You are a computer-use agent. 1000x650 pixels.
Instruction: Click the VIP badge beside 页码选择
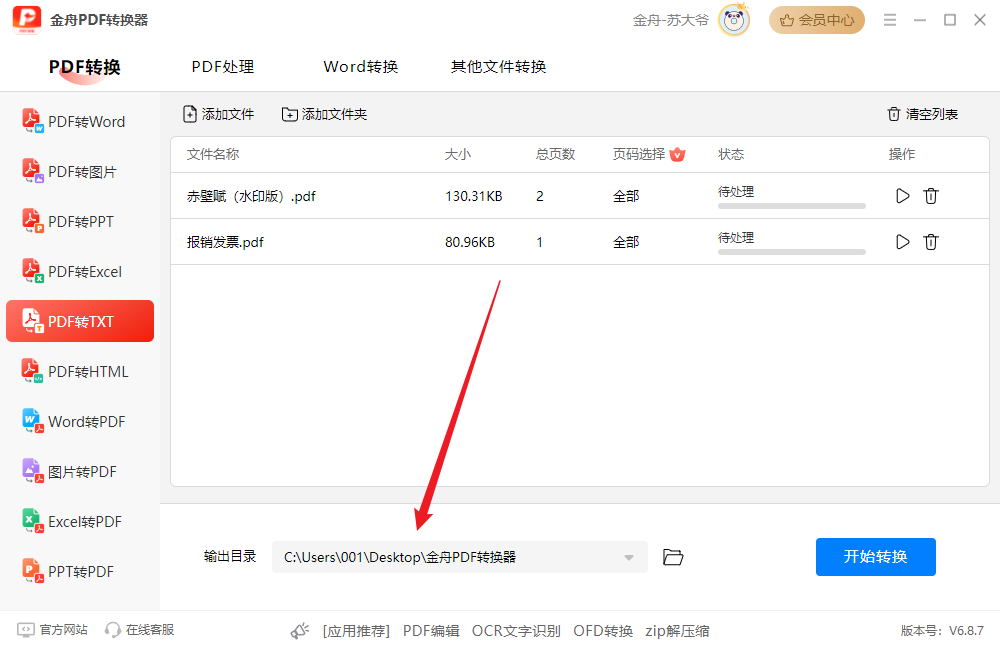tap(677, 154)
